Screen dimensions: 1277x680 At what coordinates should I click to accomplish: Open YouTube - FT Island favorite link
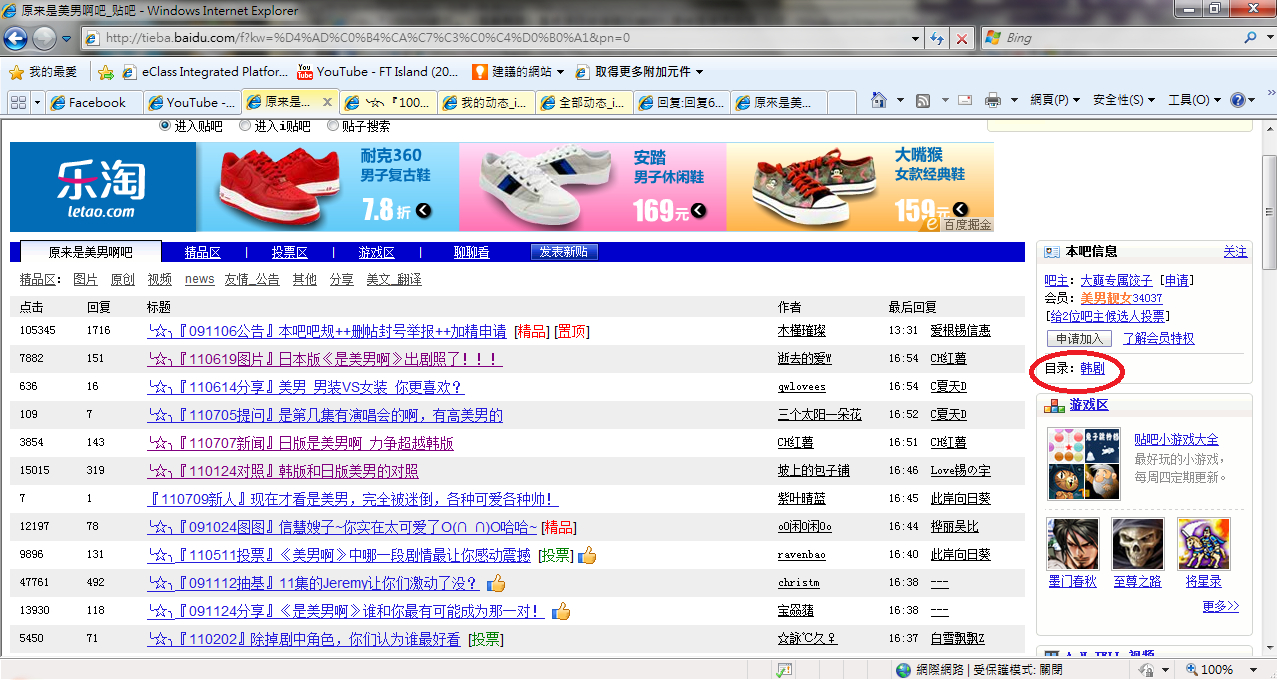pos(379,72)
